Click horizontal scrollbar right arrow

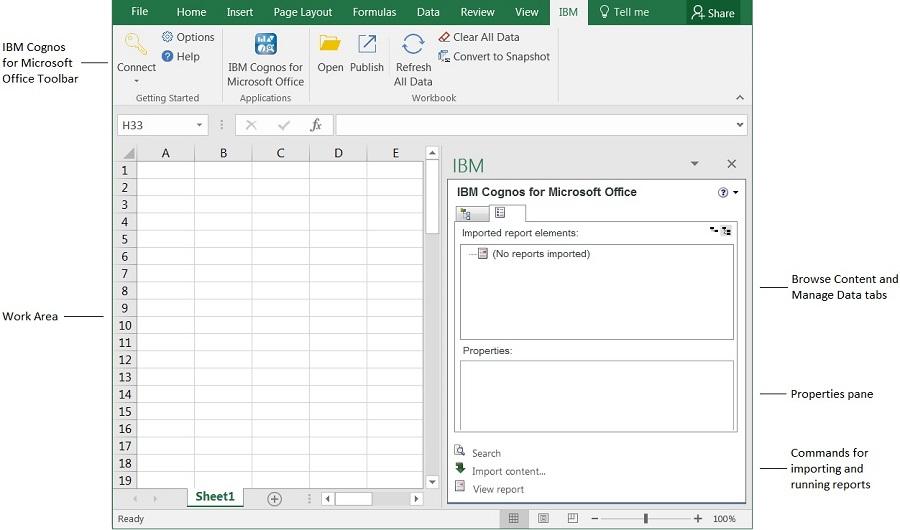tap(416, 499)
